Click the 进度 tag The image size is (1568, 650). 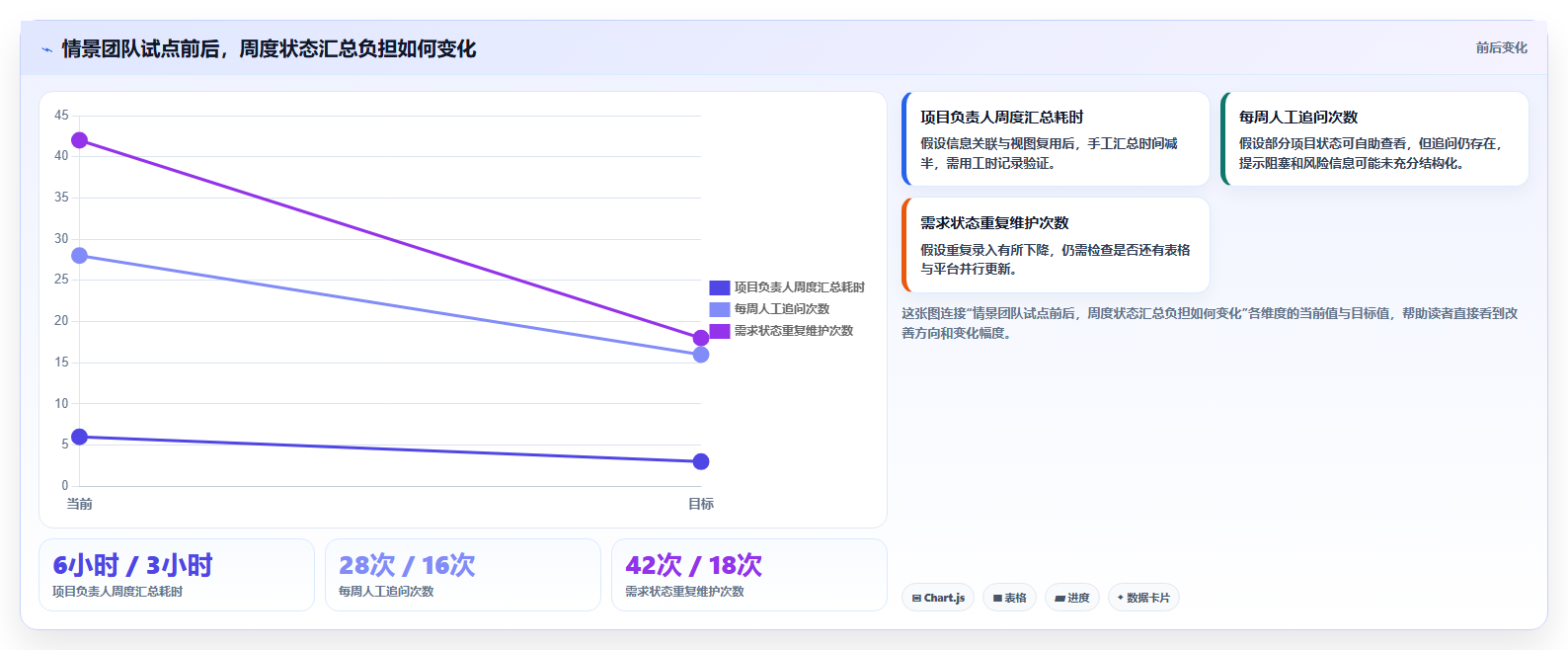coord(1072,598)
